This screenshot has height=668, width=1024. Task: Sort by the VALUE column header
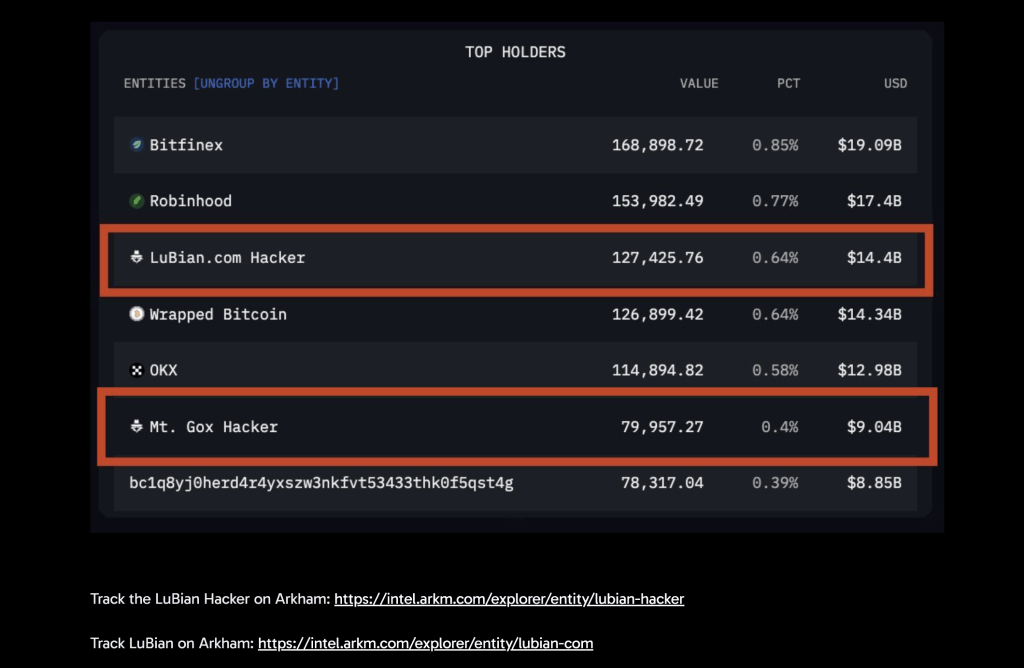[699, 83]
